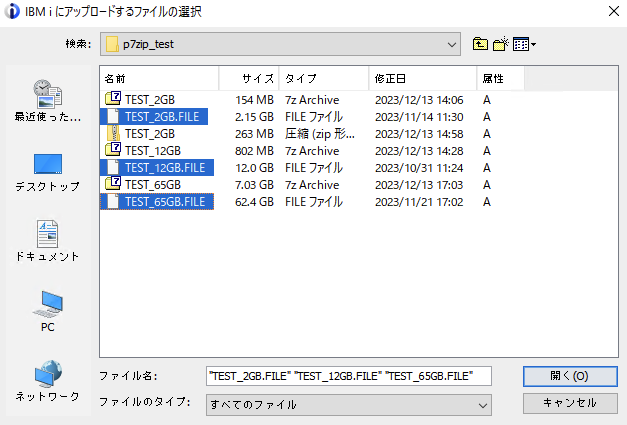
Task: Click the 圧縮 (zip 形... type cell
Action: (319, 134)
